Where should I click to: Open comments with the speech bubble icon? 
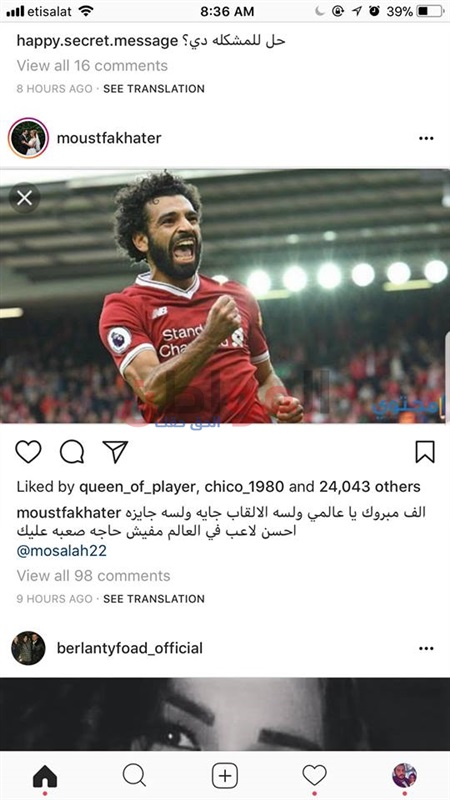pyautogui.click(x=72, y=452)
